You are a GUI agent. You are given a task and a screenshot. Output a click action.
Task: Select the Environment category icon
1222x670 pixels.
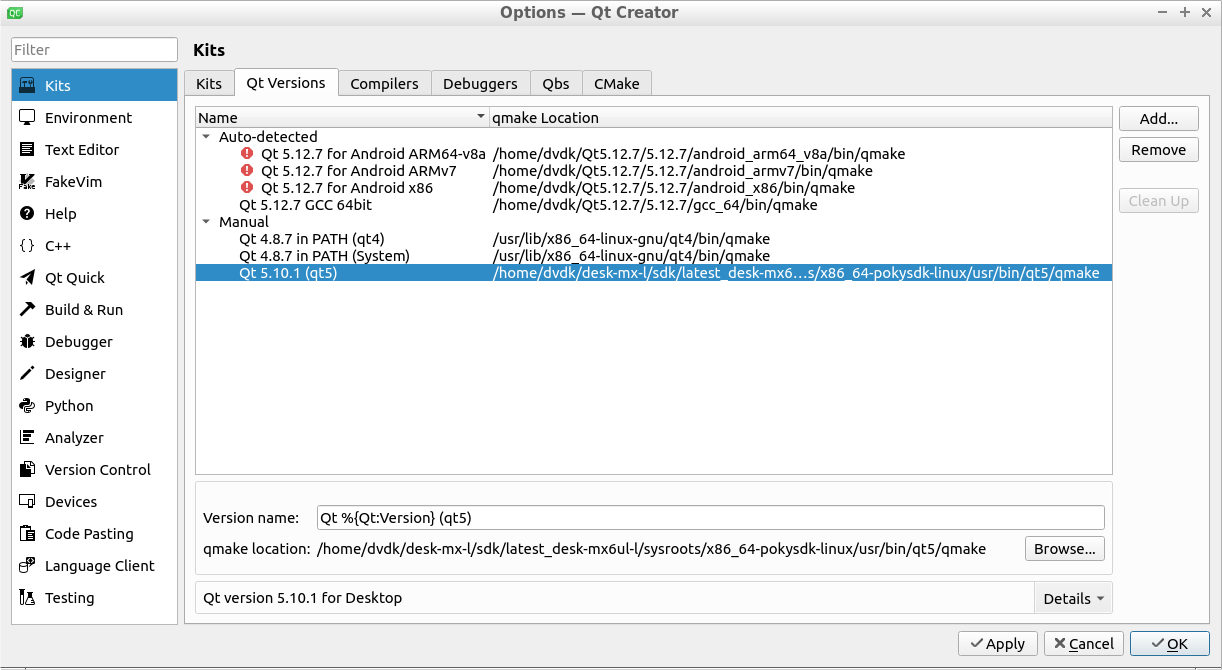click(27, 118)
